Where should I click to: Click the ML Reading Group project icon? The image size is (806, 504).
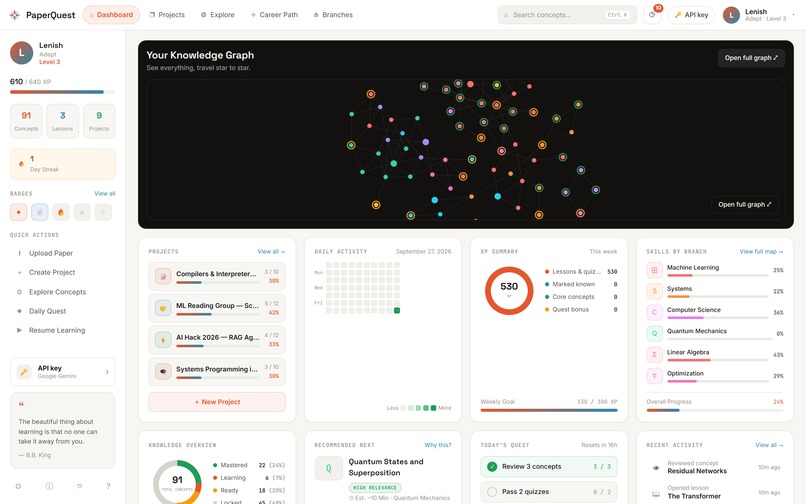pos(163,308)
